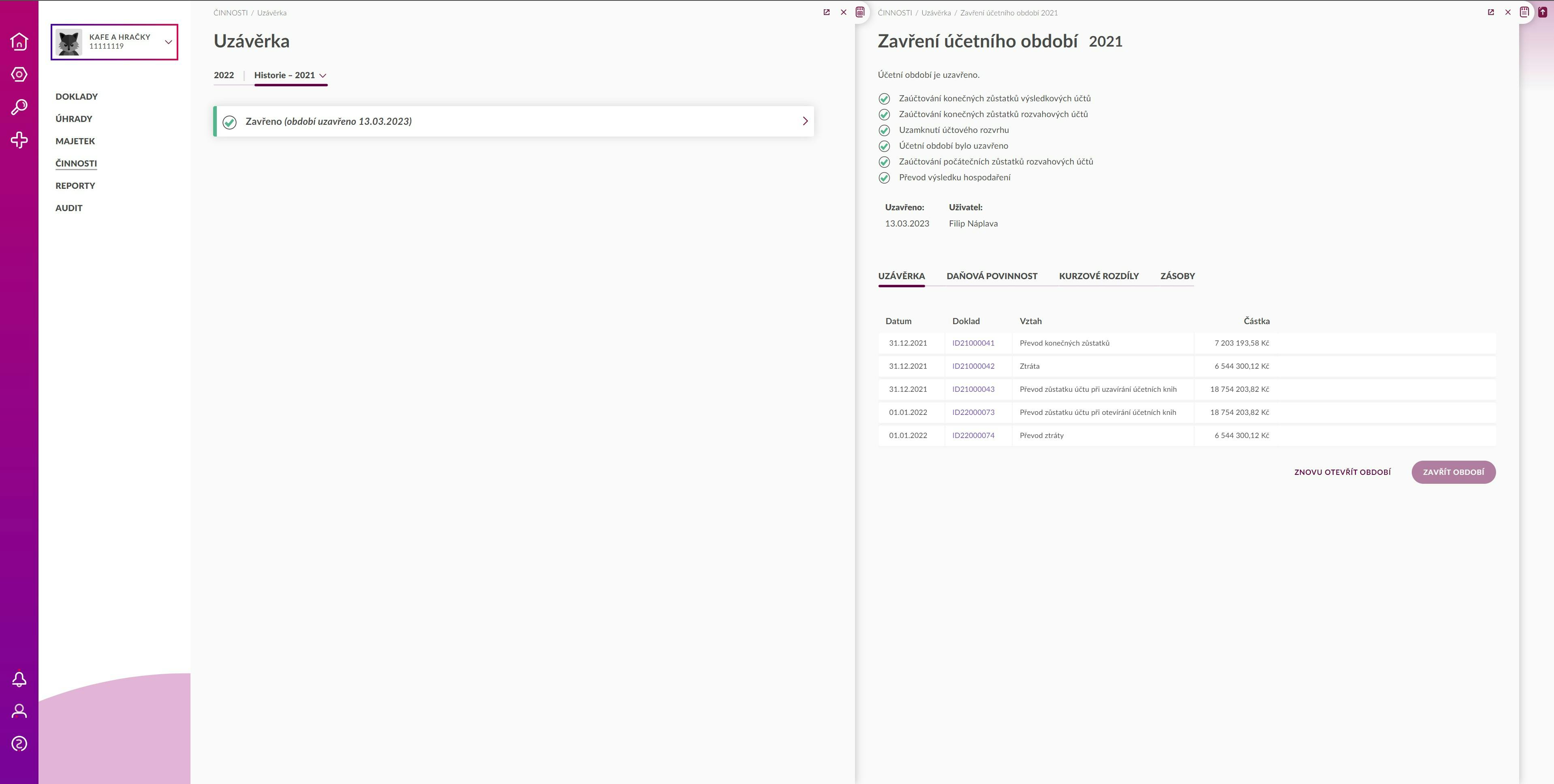Click the Datum column header

tap(898, 321)
